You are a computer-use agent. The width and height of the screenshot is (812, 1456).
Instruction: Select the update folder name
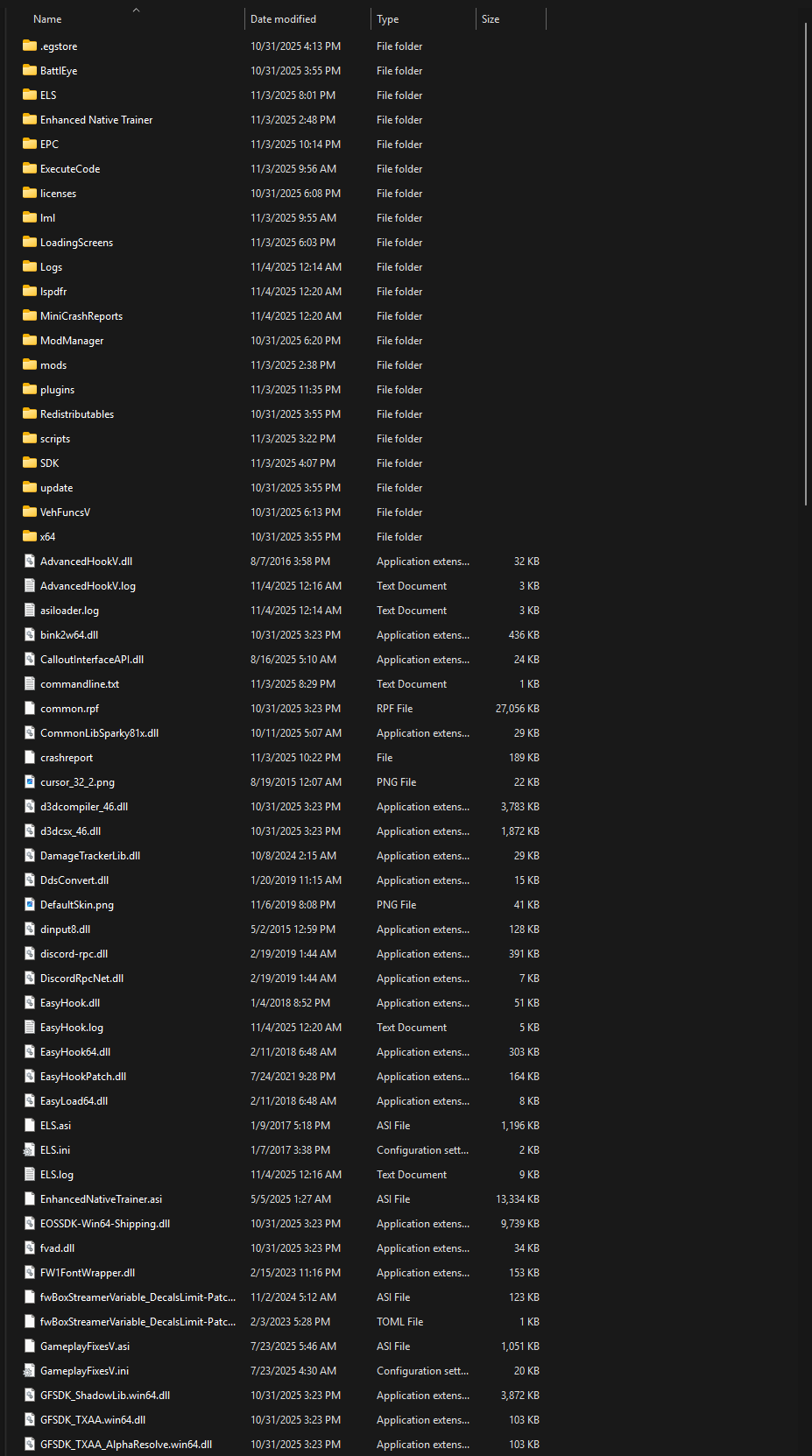(x=56, y=488)
